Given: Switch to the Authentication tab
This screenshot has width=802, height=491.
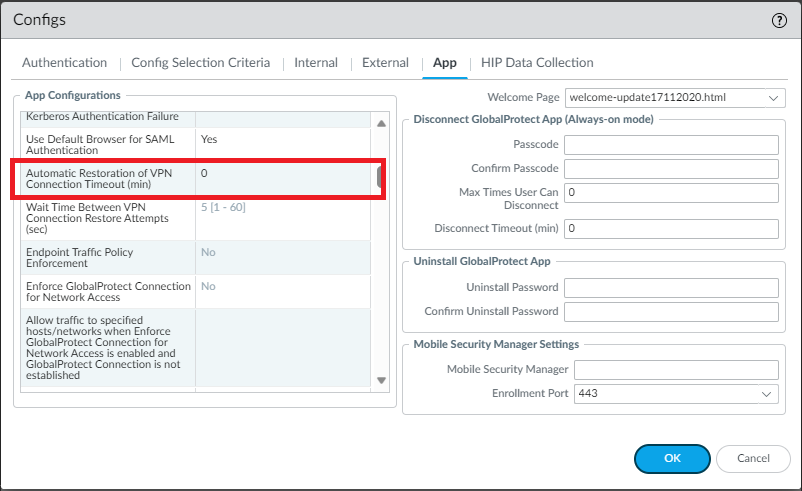Looking at the screenshot, I should (x=64, y=63).
